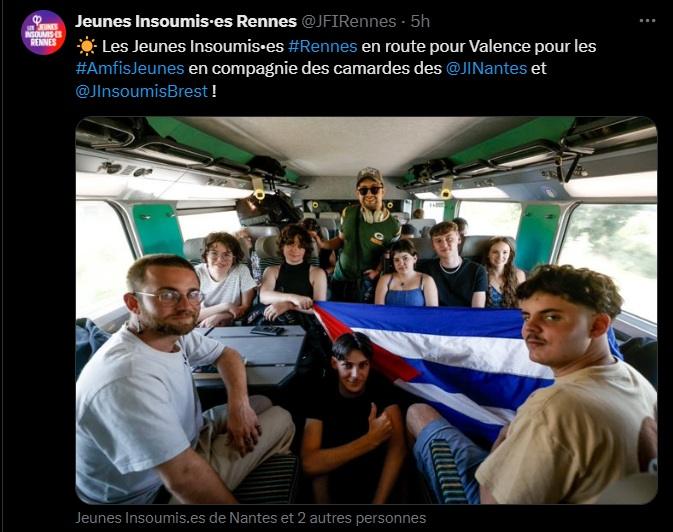The height and width of the screenshot is (532, 673).
Task: Follow the #AmfisJeunes hashtag
Action: (130, 69)
